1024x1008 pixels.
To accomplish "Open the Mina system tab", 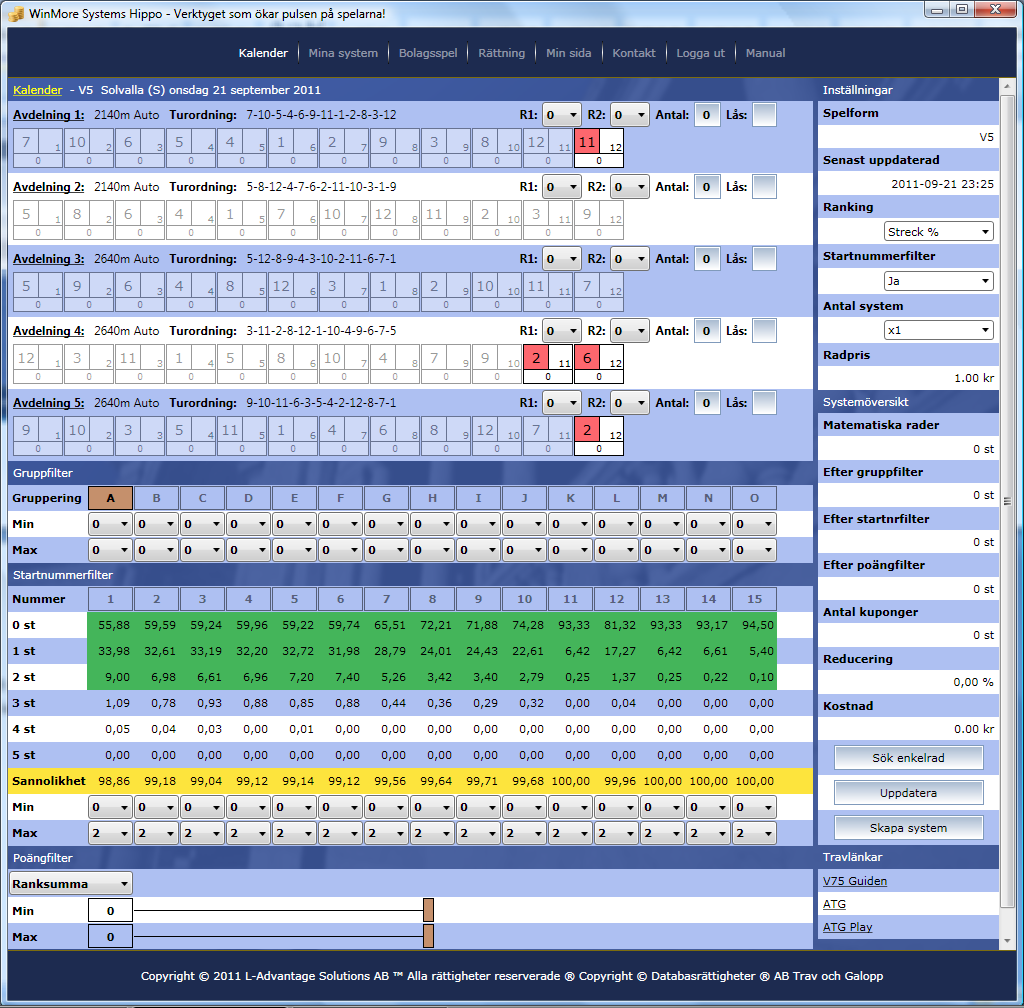I will tap(343, 53).
